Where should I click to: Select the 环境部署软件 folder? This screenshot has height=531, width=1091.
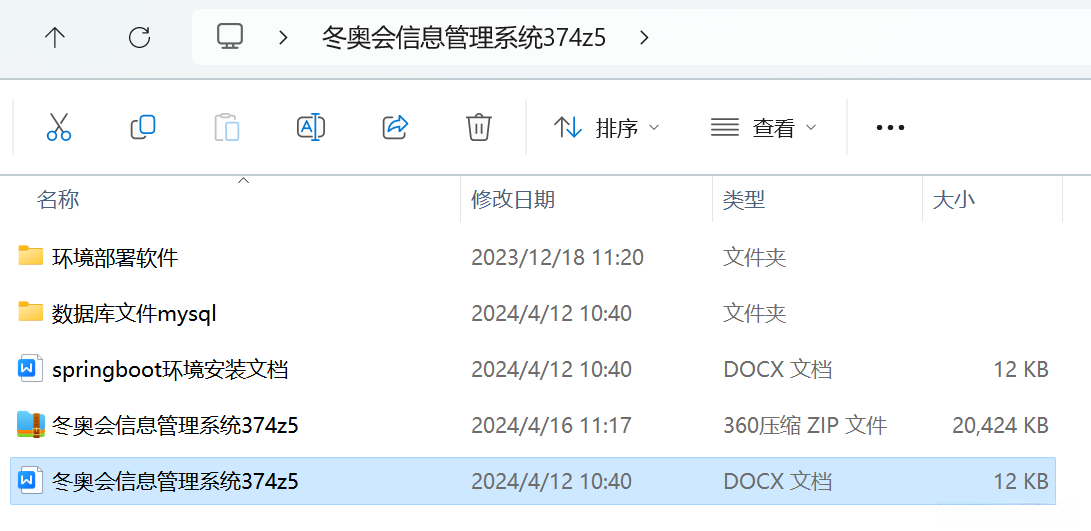(115, 258)
